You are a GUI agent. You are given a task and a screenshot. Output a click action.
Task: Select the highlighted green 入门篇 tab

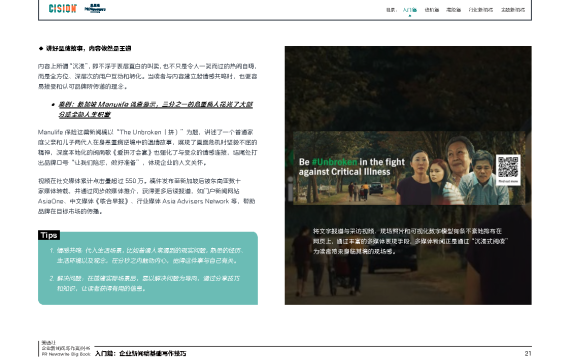pyautogui.click(x=410, y=10)
